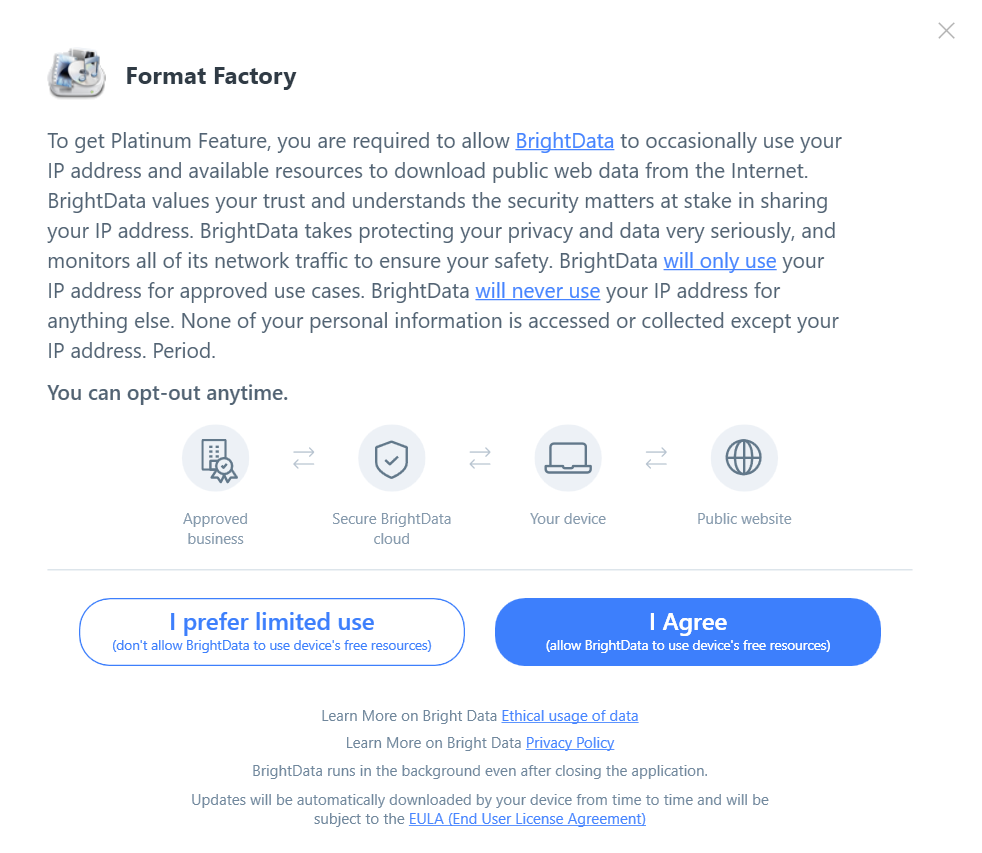This screenshot has width=982, height=853.
Task: Select the Public website globe icon
Action: pos(744,458)
